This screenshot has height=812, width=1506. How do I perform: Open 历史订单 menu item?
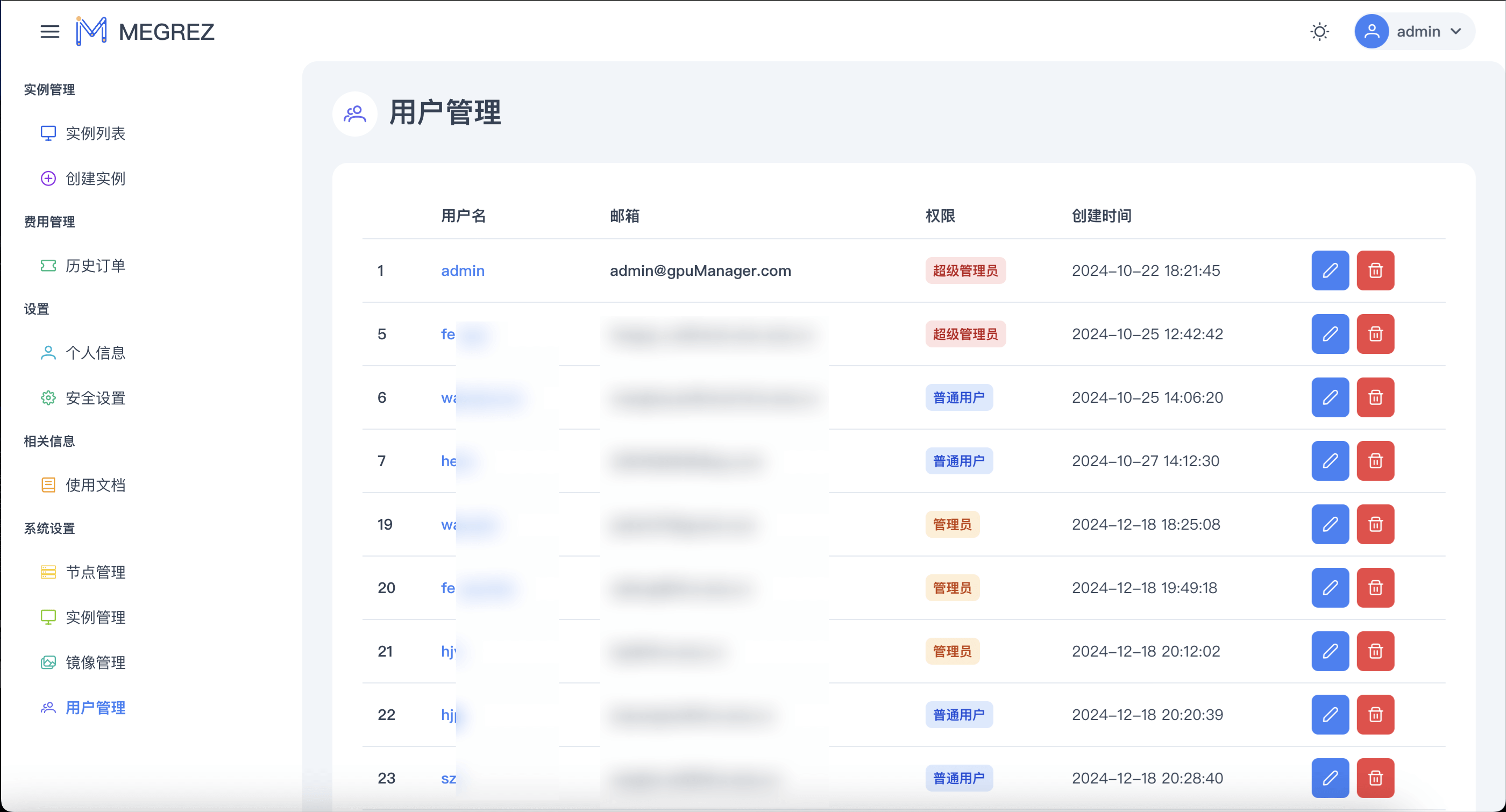coord(95,266)
